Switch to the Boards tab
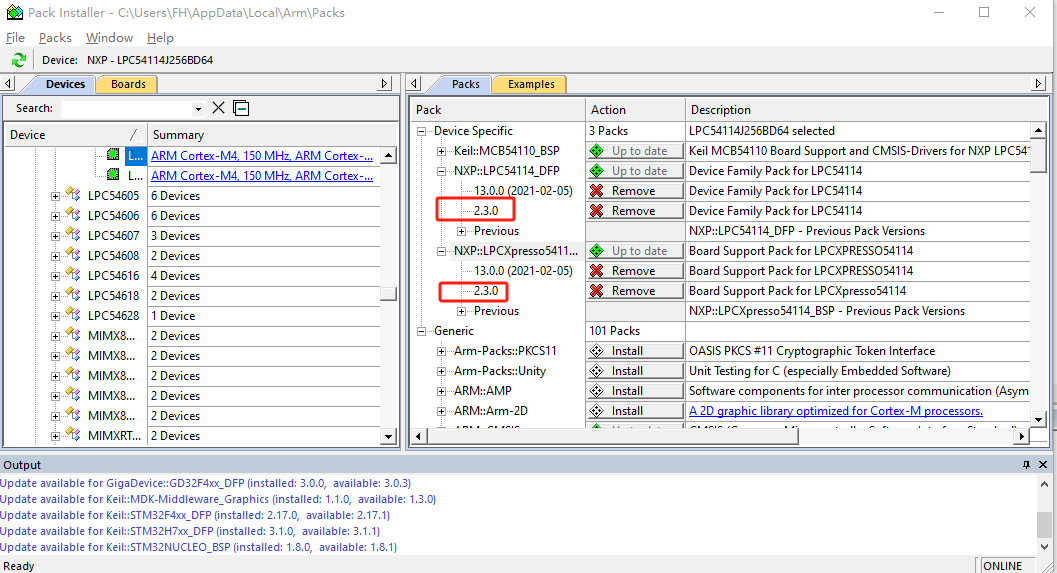Image resolution: width=1057 pixels, height=573 pixels. (128, 84)
